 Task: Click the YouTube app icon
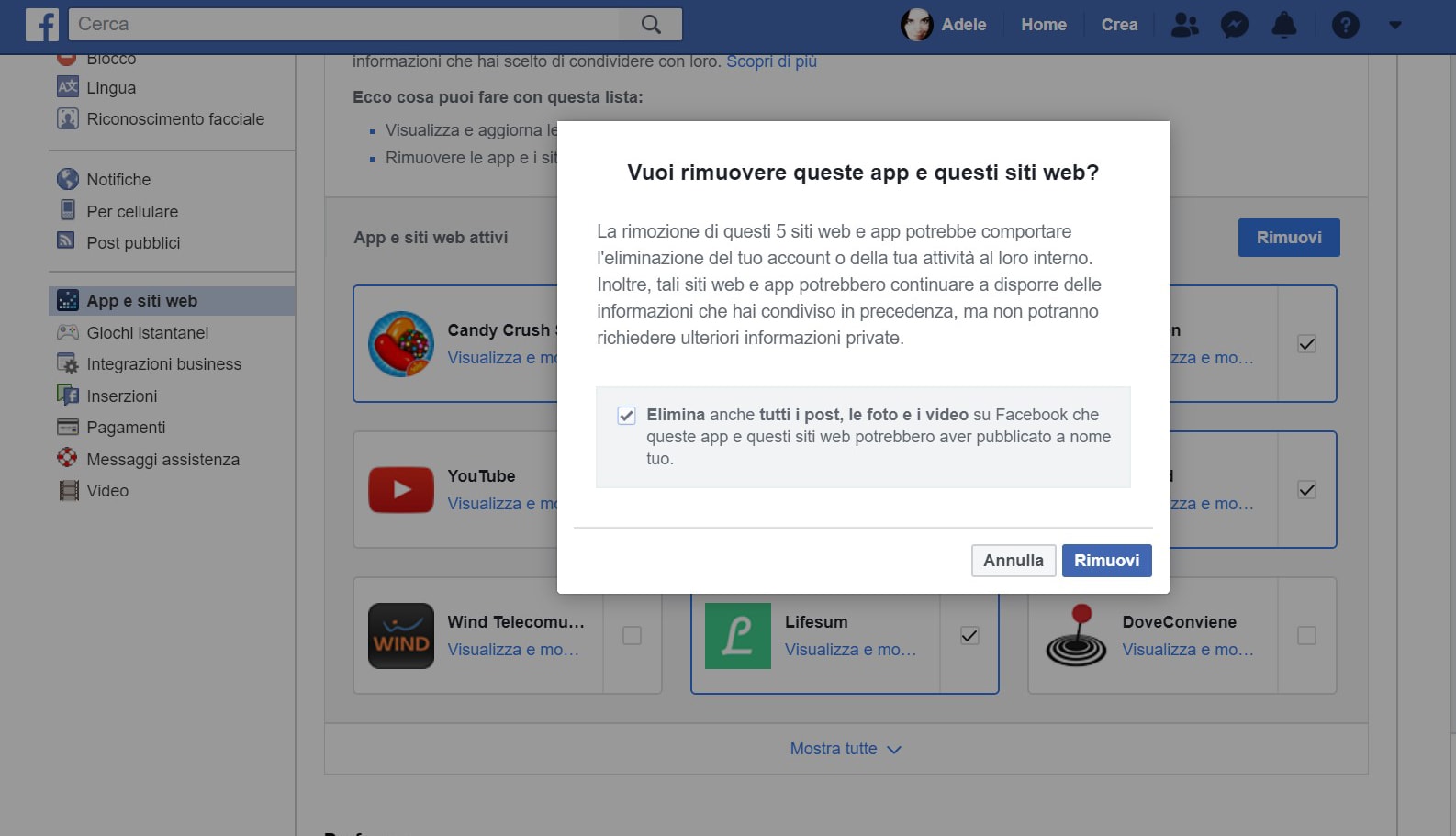[x=401, y=490]
